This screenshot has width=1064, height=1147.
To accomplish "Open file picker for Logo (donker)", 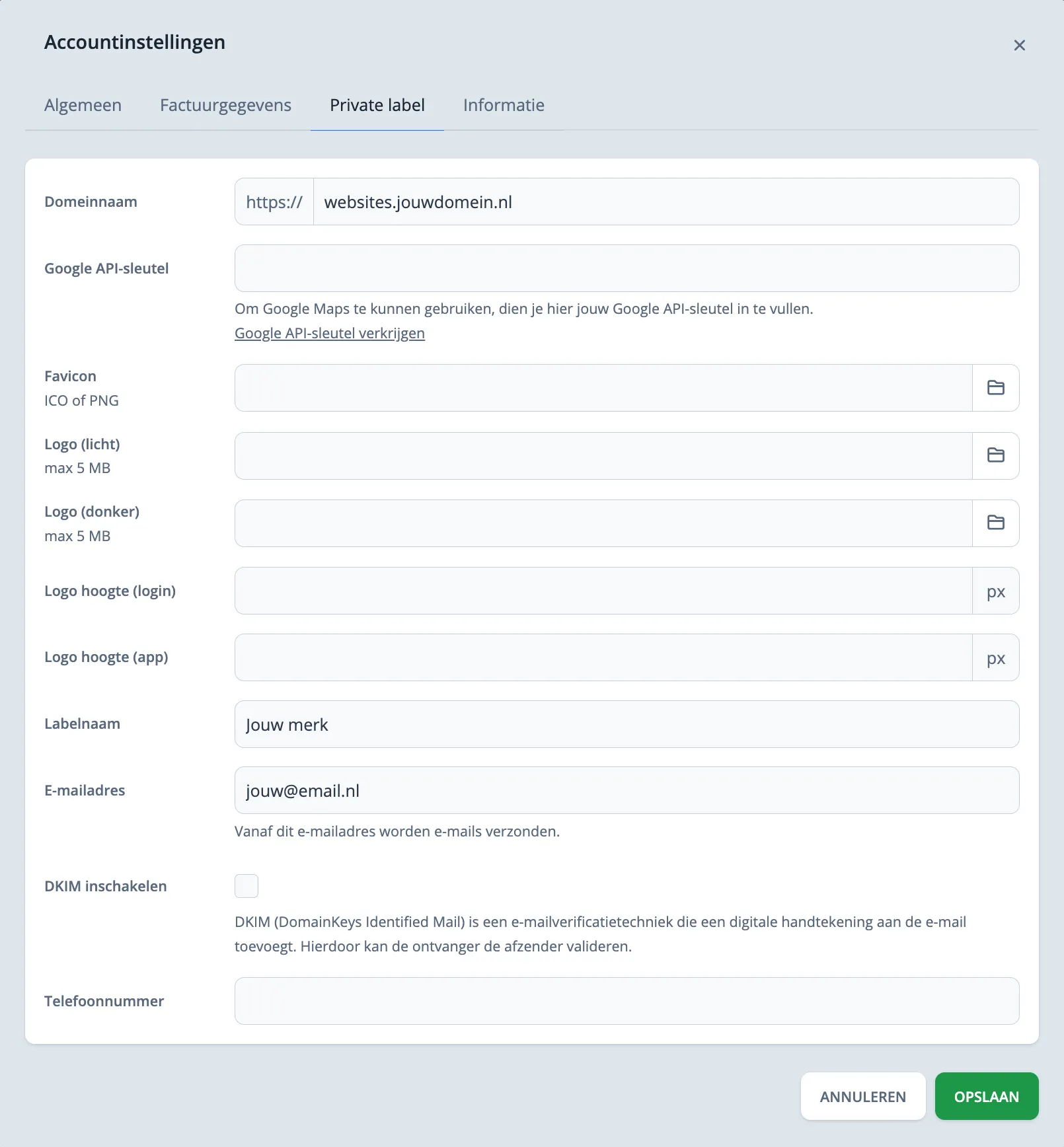I will 995,523.
